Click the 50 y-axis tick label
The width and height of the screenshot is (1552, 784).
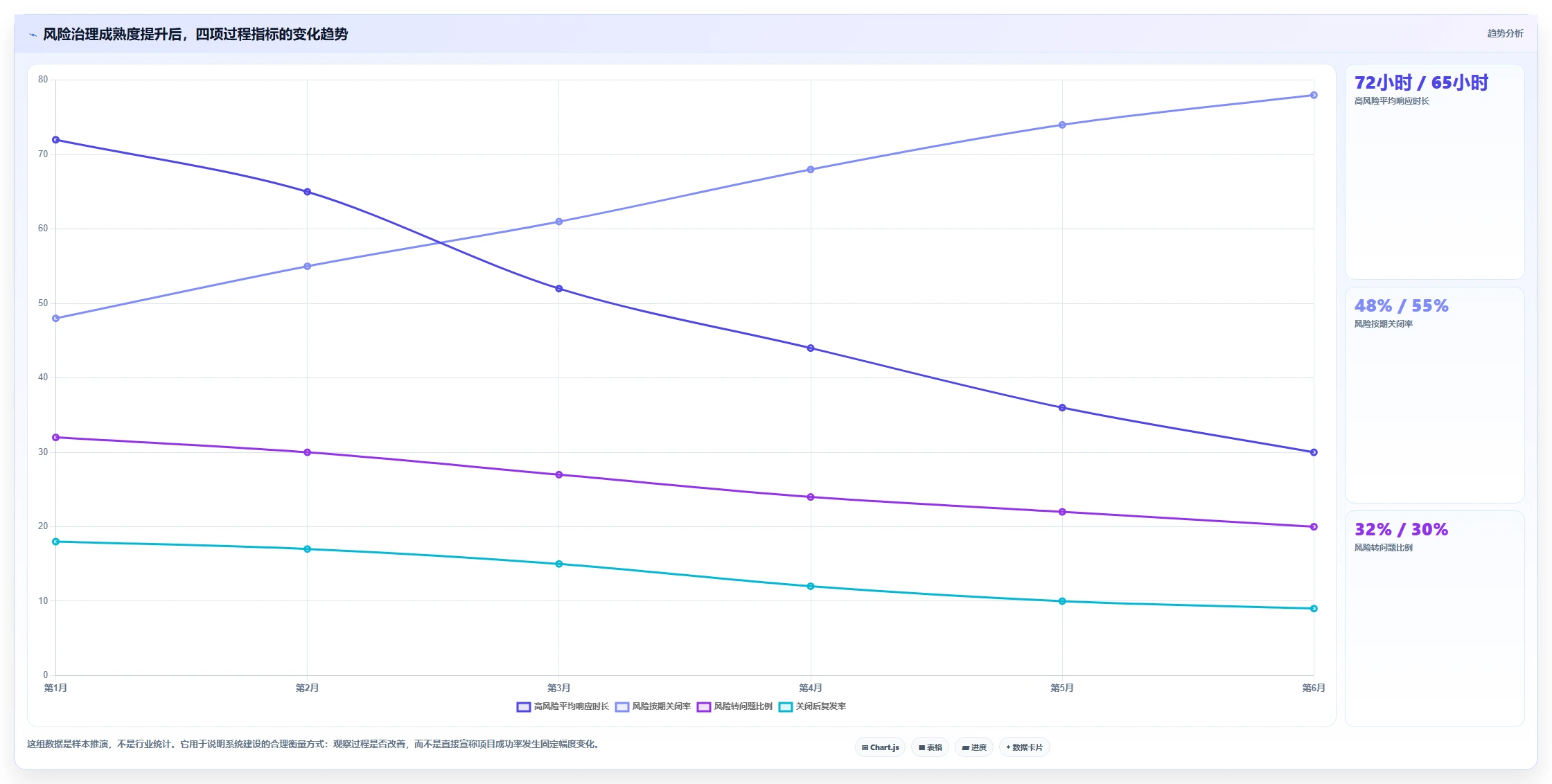pos(44,303)
